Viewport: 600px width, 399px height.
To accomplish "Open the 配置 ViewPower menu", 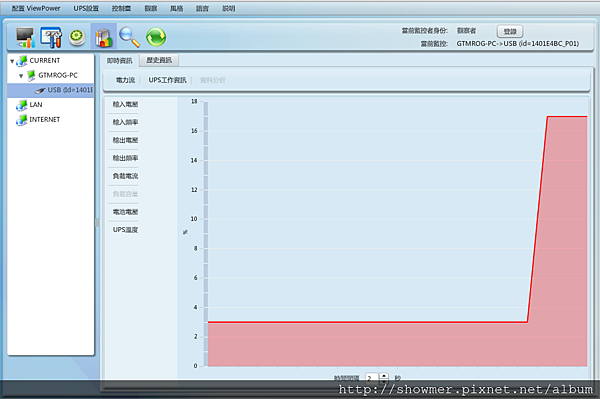I will click(36, 8).
